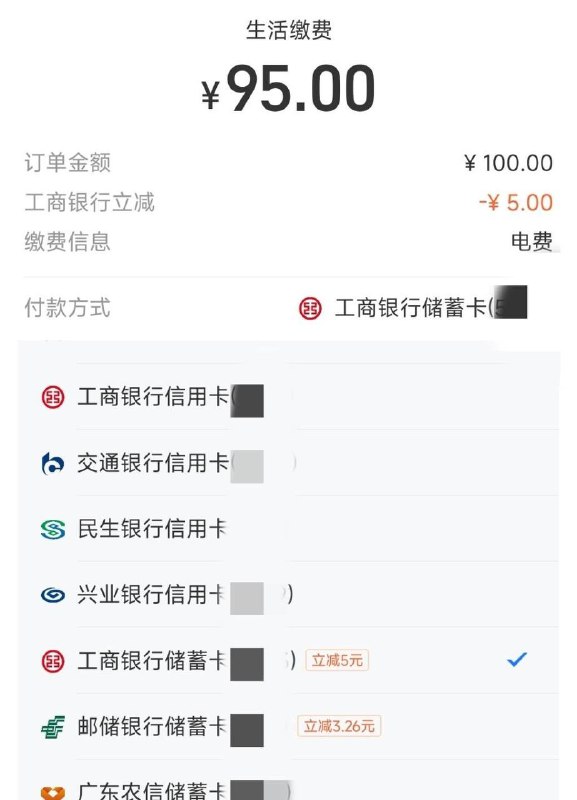Click the ICBC logo beside 工商银行信用卡
Viewport: 577px width, 800px height.
pyautogui.click(x=52, y=398)
